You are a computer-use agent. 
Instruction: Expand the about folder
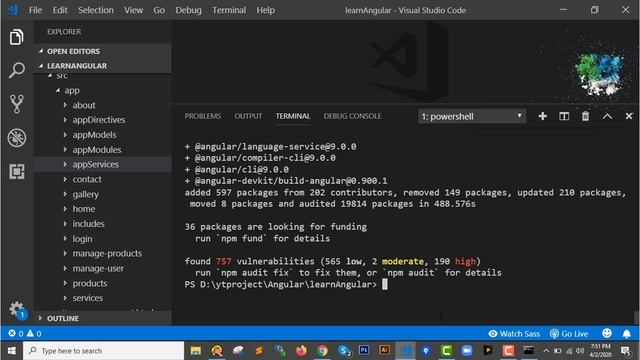click(x=102, y=105)
